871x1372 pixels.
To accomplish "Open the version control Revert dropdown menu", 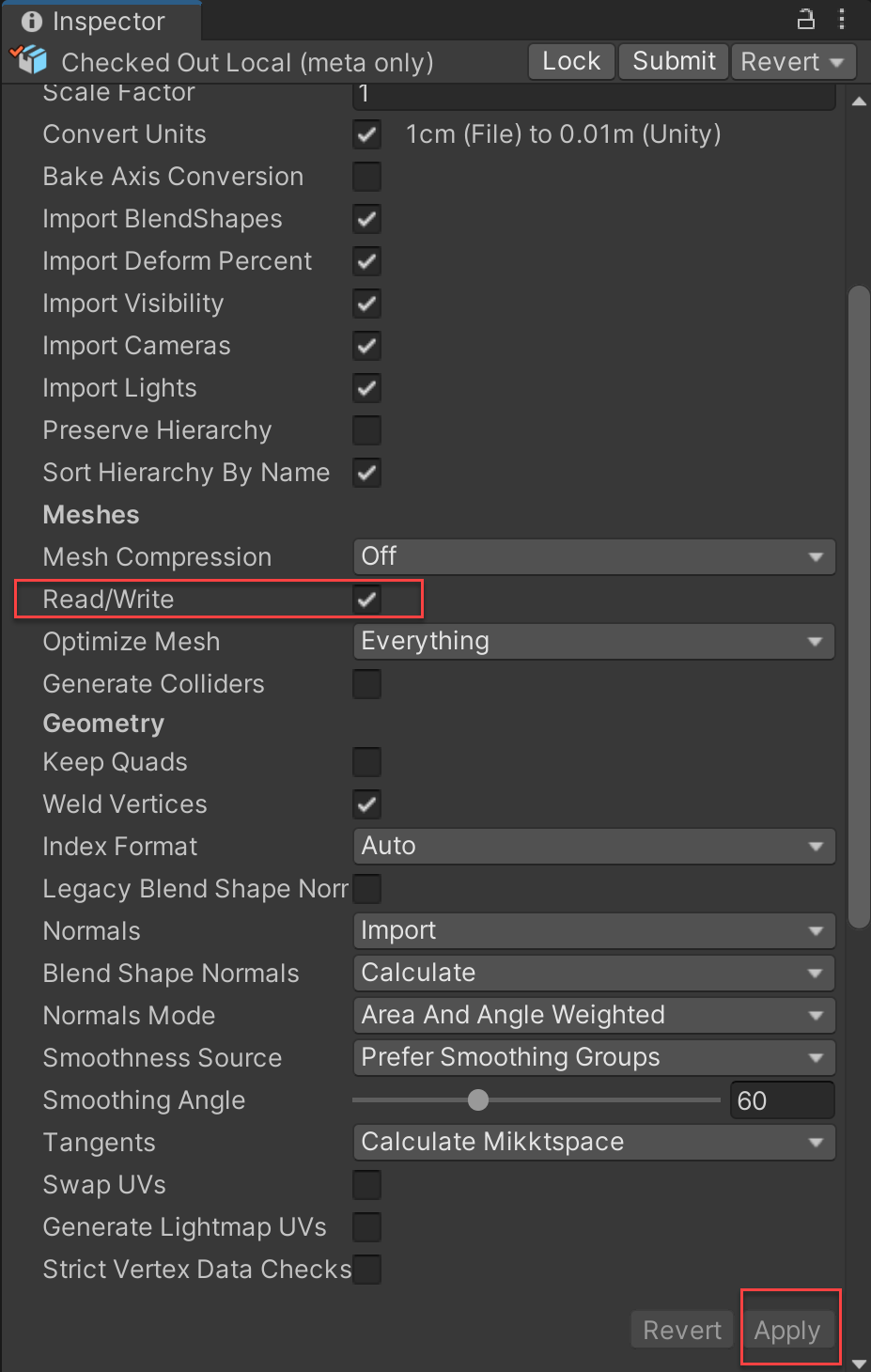I will (x=793, y=62).
